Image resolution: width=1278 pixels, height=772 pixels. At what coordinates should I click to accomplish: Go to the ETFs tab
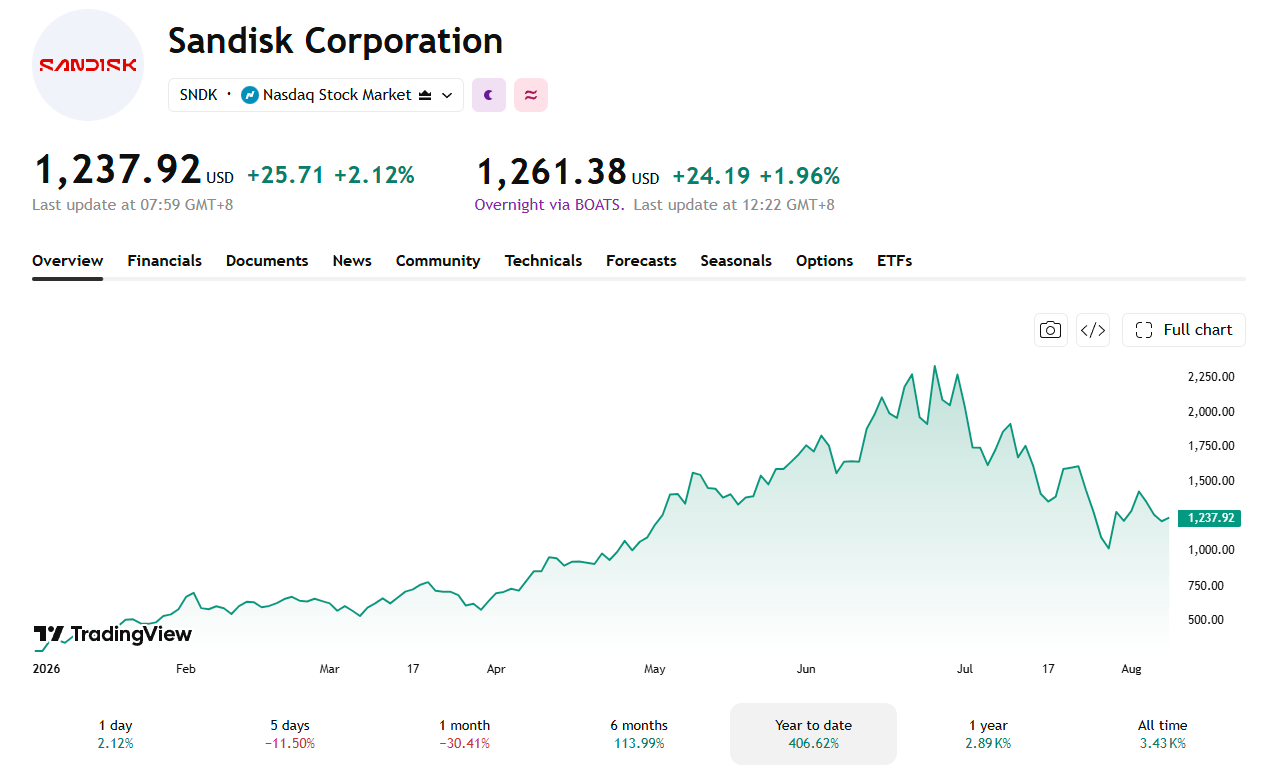pyautogui.click(x=894, y=261)
